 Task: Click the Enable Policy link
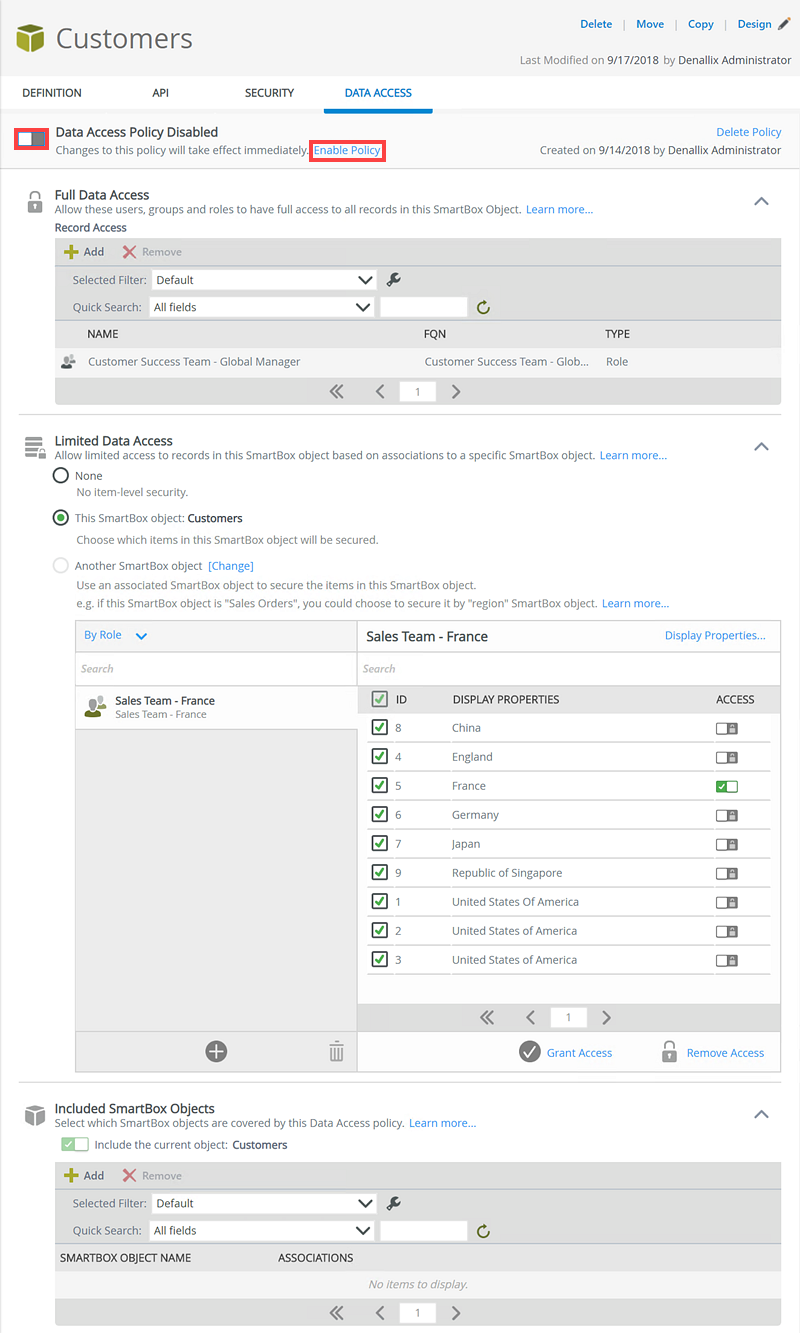click(347, 150)
